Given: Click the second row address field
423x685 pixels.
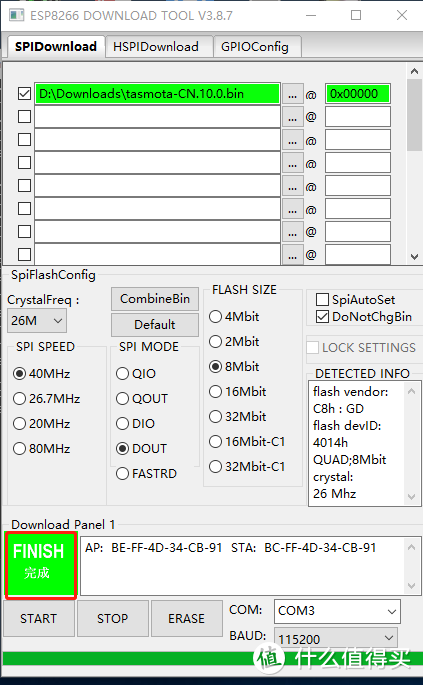Looking at the screenshot, I should pos(357,117).
